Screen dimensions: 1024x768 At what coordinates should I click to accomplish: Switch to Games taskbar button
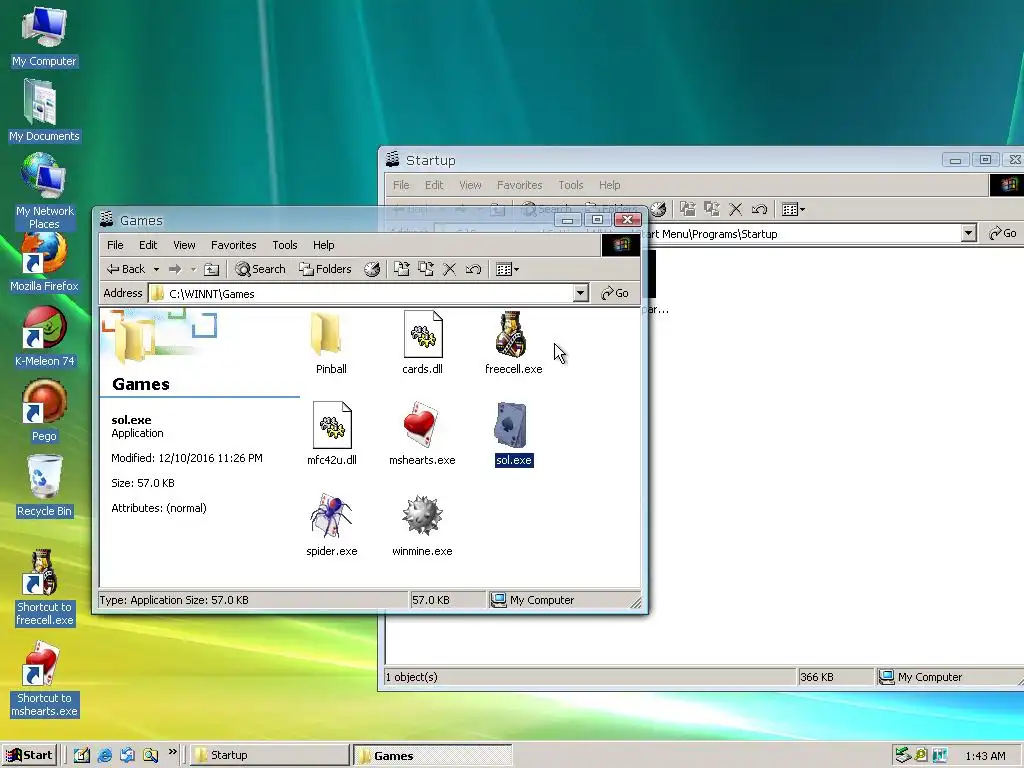(x=432, y=755)
